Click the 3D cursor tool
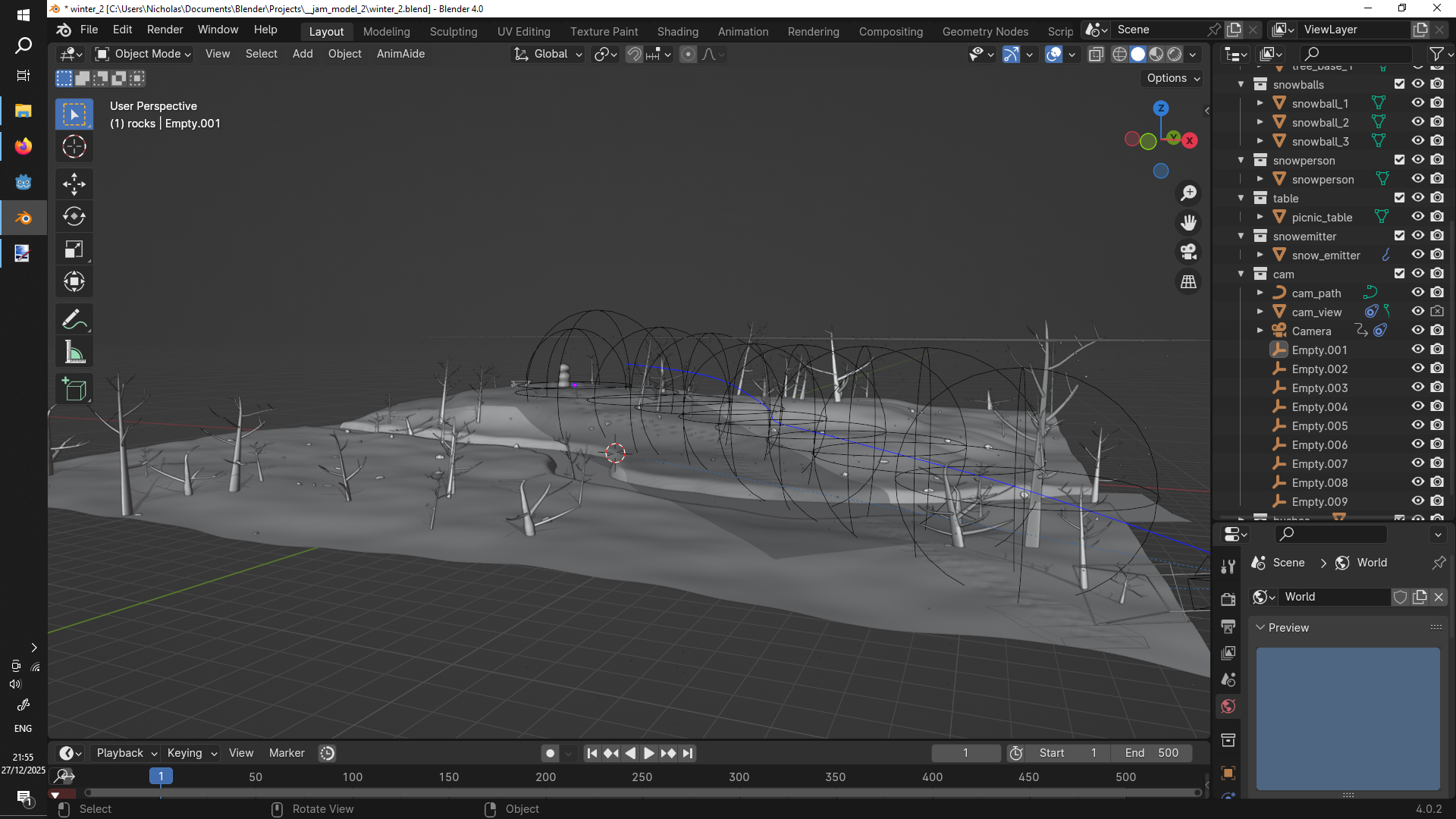 [74, 146]
